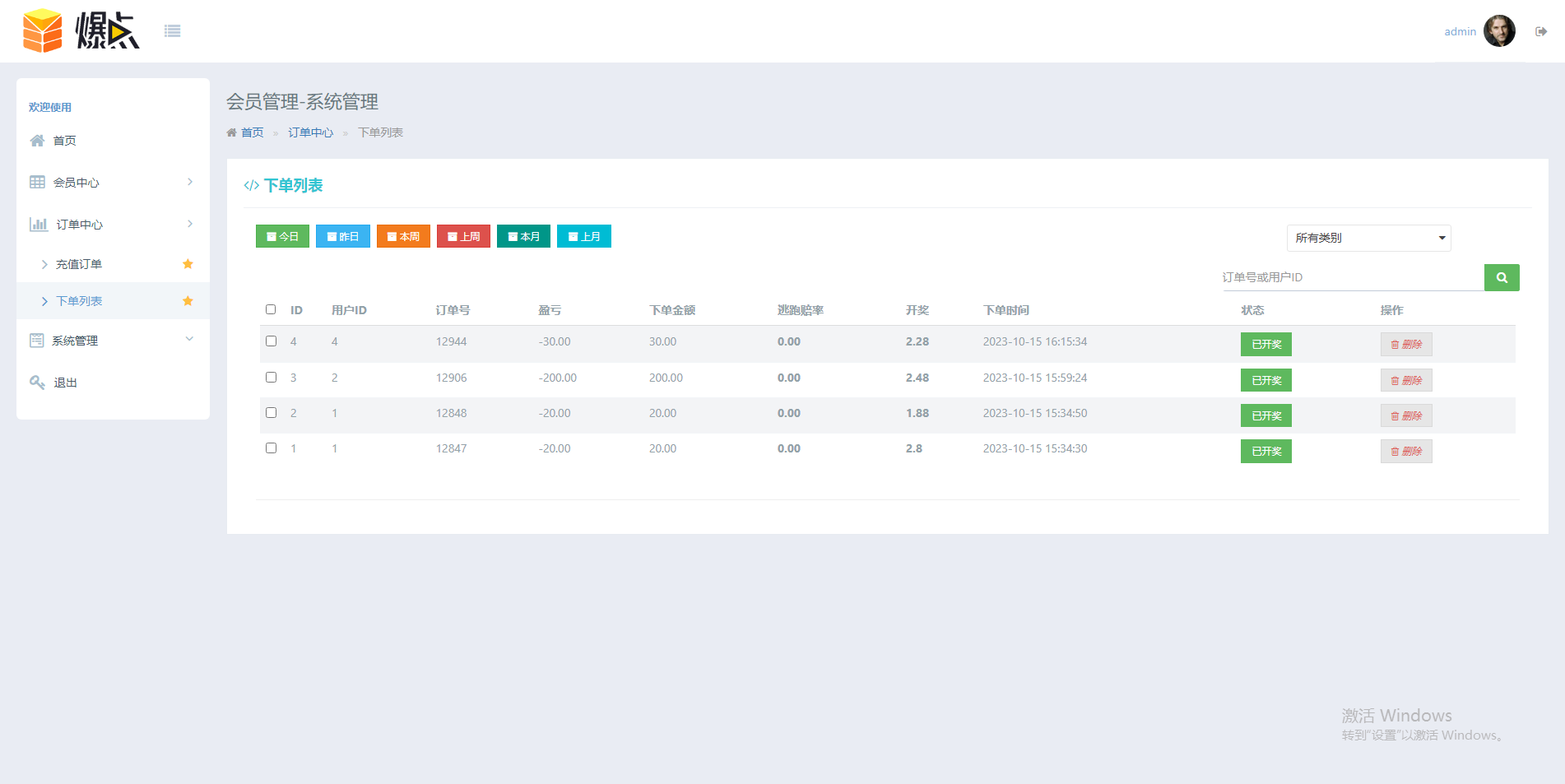Click star icon next to 下单列表
1565x784 pixels.
coord(188,301)
